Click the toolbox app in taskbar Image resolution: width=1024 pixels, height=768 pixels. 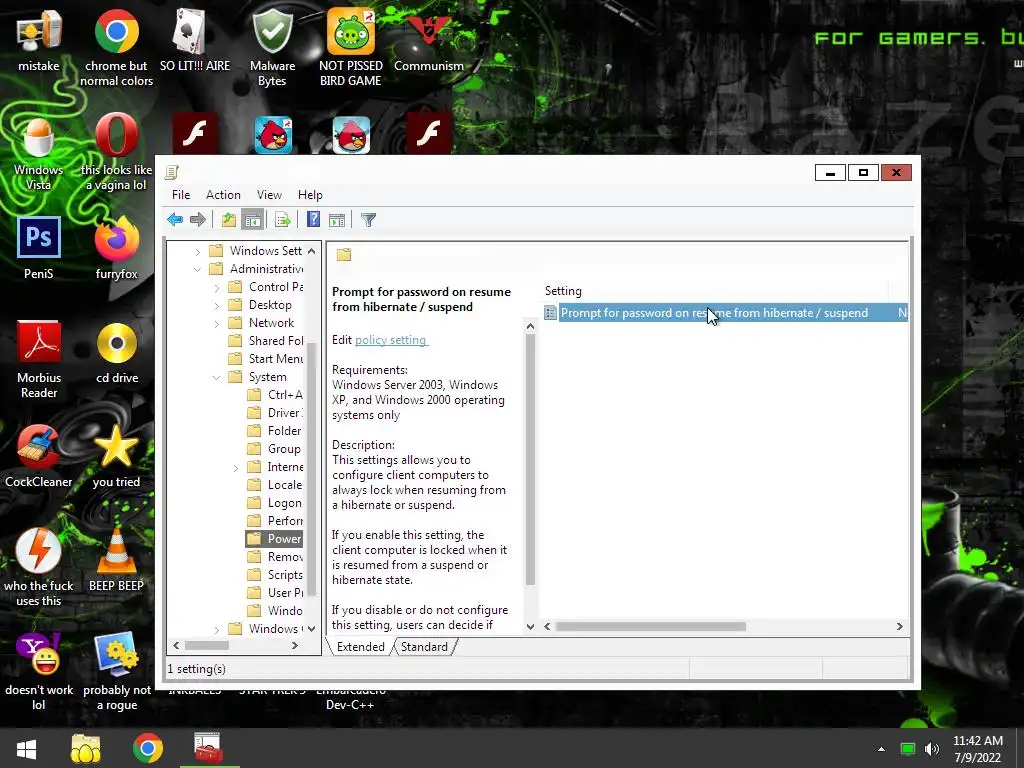pyautogui.click(x=209, y=748)
